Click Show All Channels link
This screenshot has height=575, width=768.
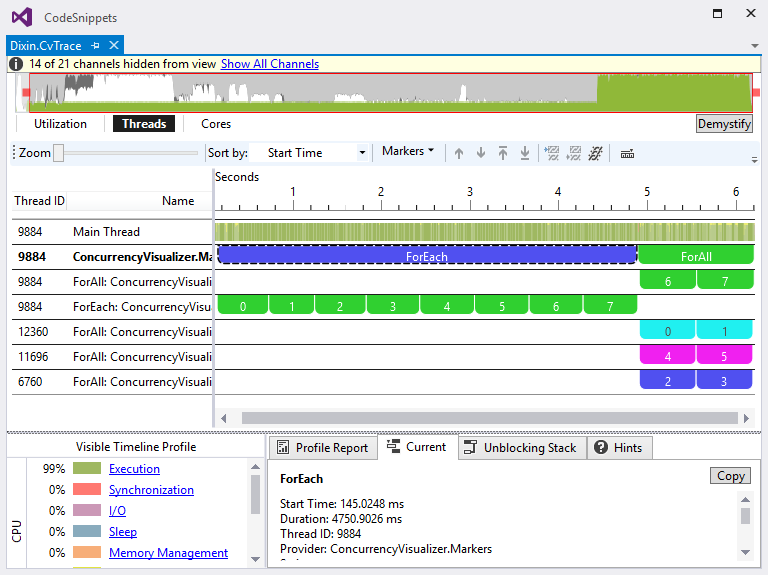(x=269, y=64)
